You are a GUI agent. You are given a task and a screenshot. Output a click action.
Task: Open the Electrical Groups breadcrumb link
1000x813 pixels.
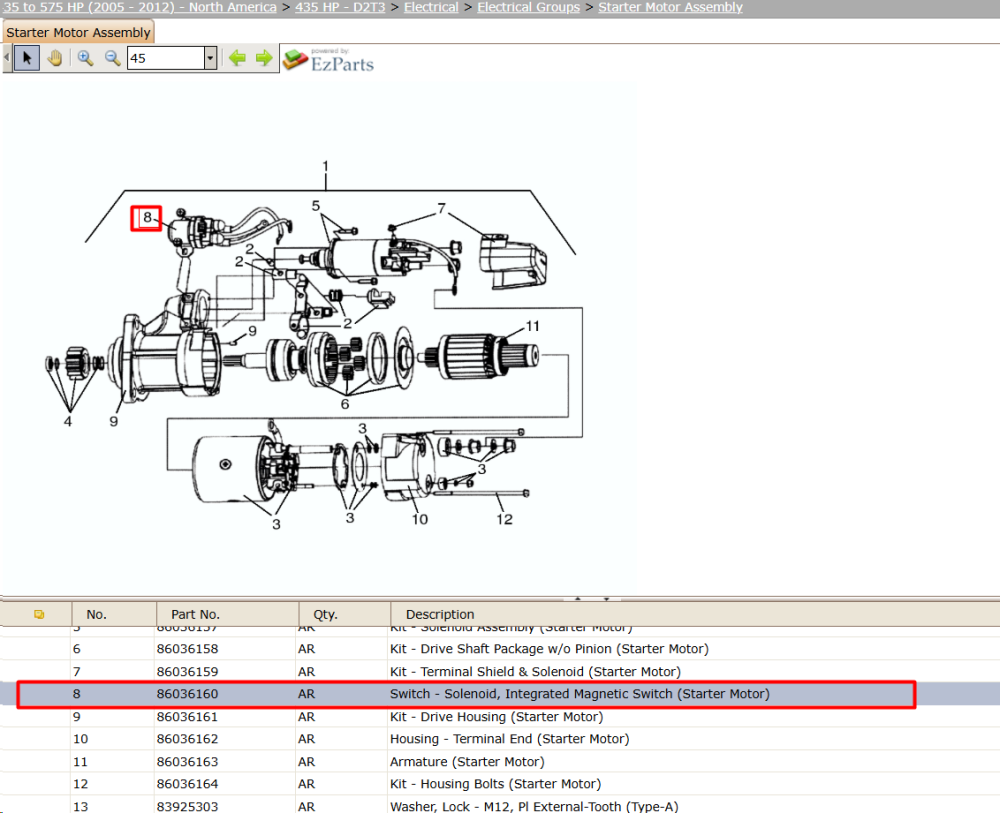[x=529, y=7]
